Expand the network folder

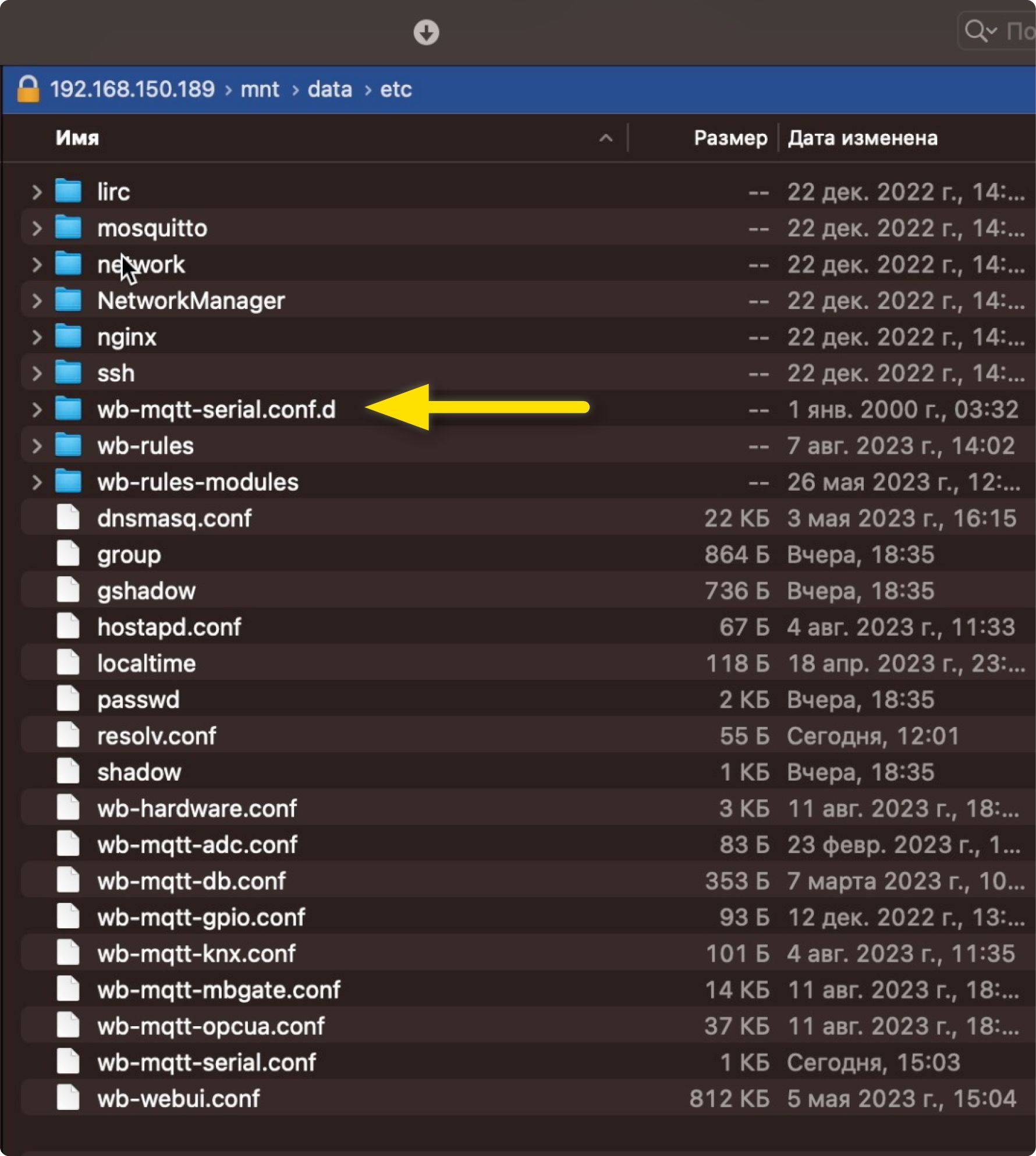[37, 265]
